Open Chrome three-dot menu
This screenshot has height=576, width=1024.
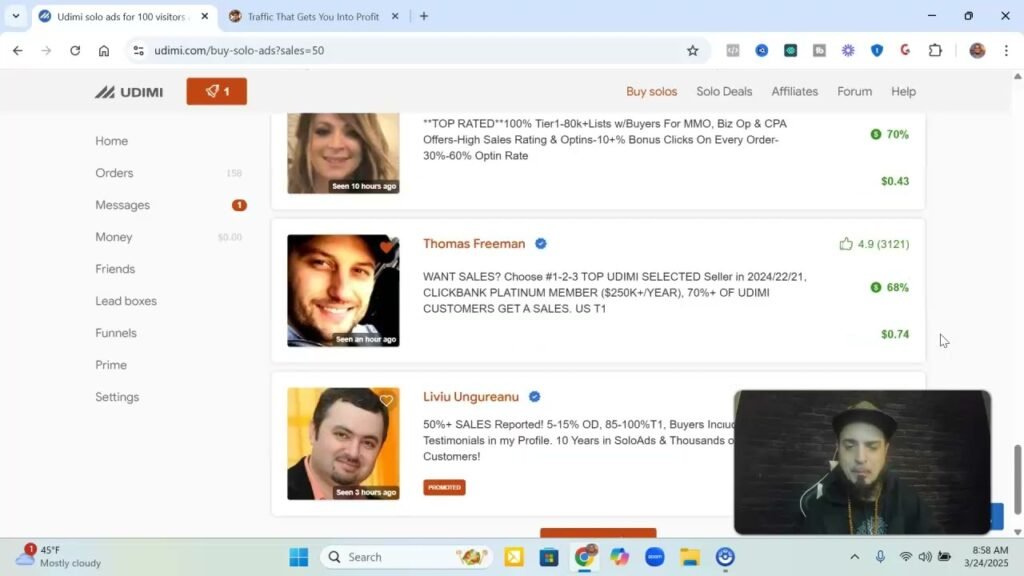coord(1006,50)
